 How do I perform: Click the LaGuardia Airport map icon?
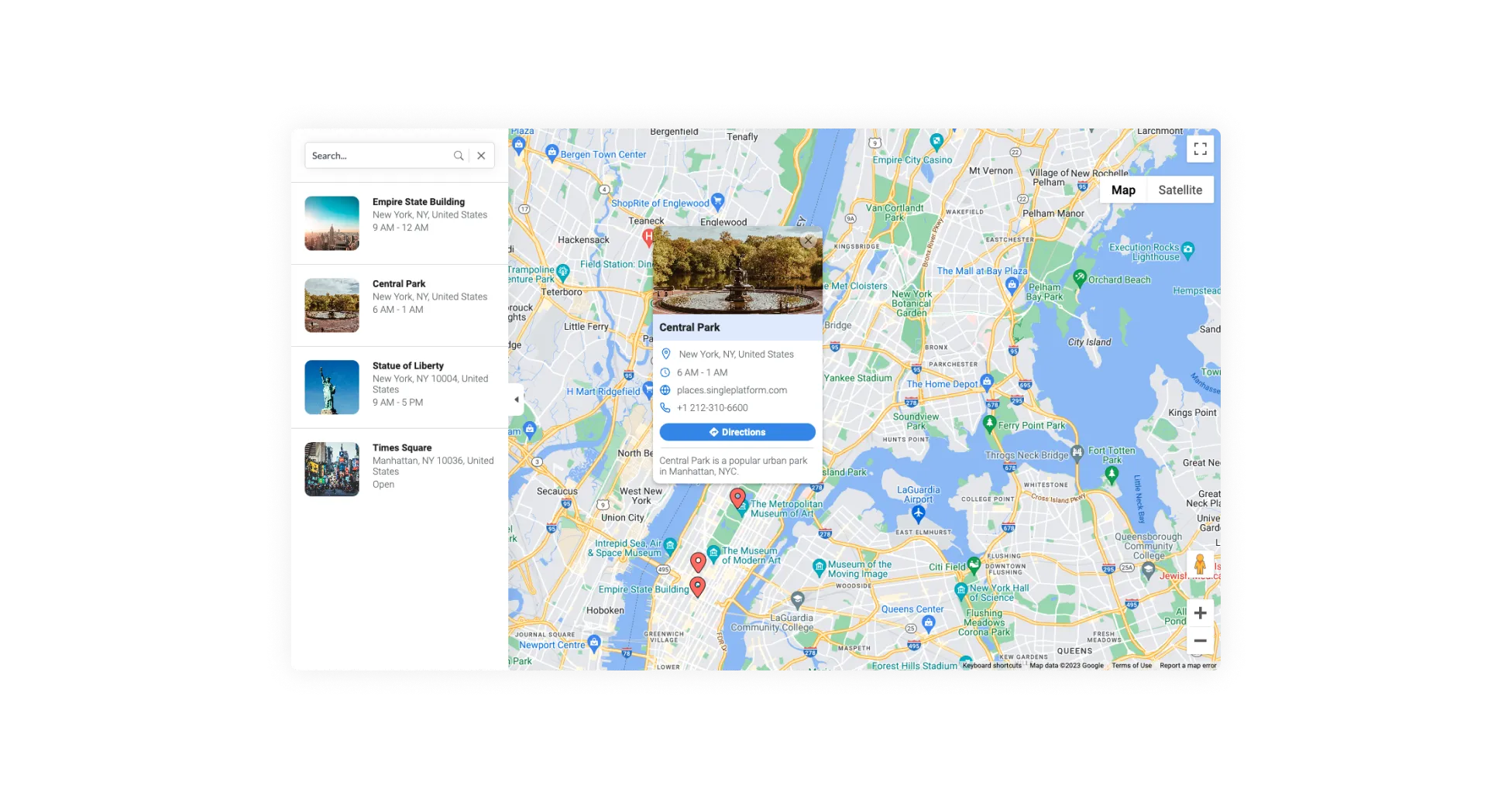tap(919, 513)
